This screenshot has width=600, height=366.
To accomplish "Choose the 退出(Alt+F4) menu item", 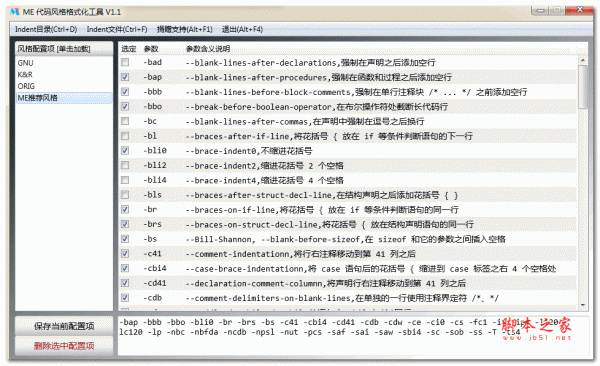I will coord(242,29).
